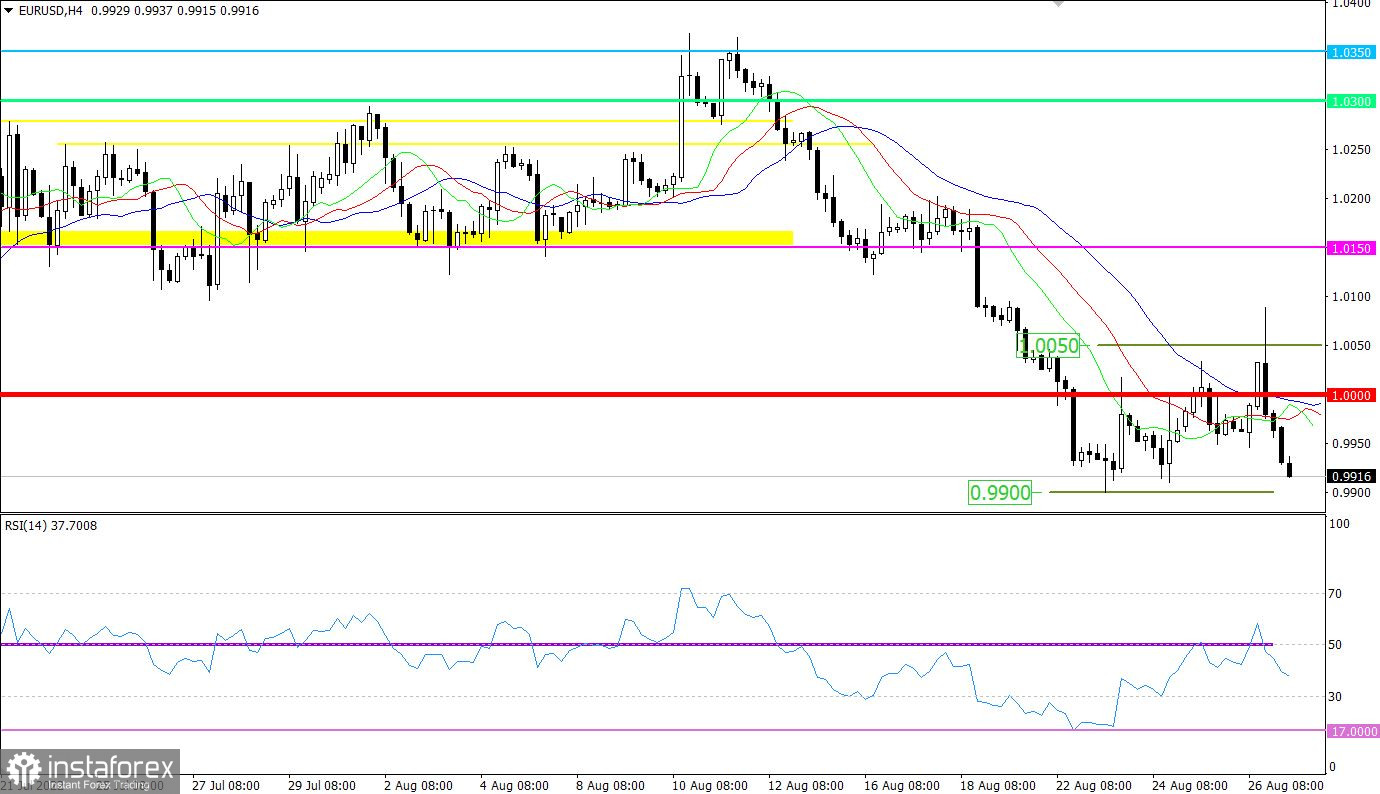The height and width of the screenshot is (794, 1380).
Task: Click the 70 level on RSI scale
Action: (1335, 594)
